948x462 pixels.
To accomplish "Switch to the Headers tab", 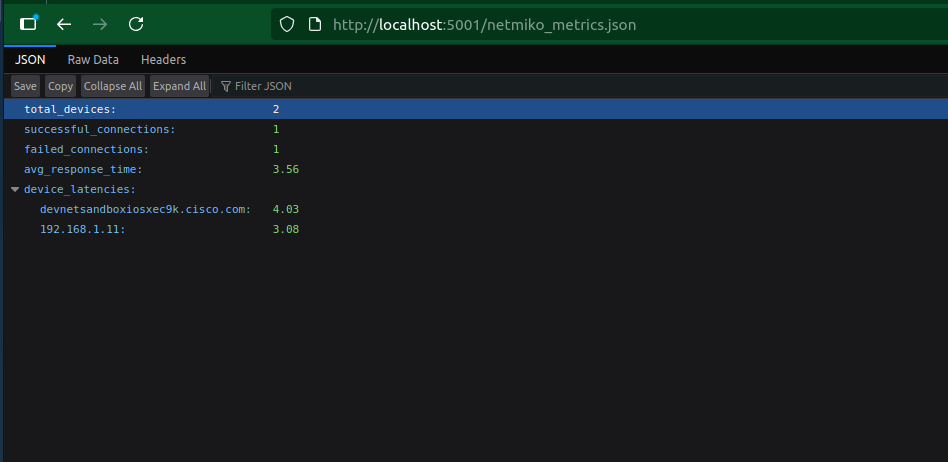I will pos(163,60).
